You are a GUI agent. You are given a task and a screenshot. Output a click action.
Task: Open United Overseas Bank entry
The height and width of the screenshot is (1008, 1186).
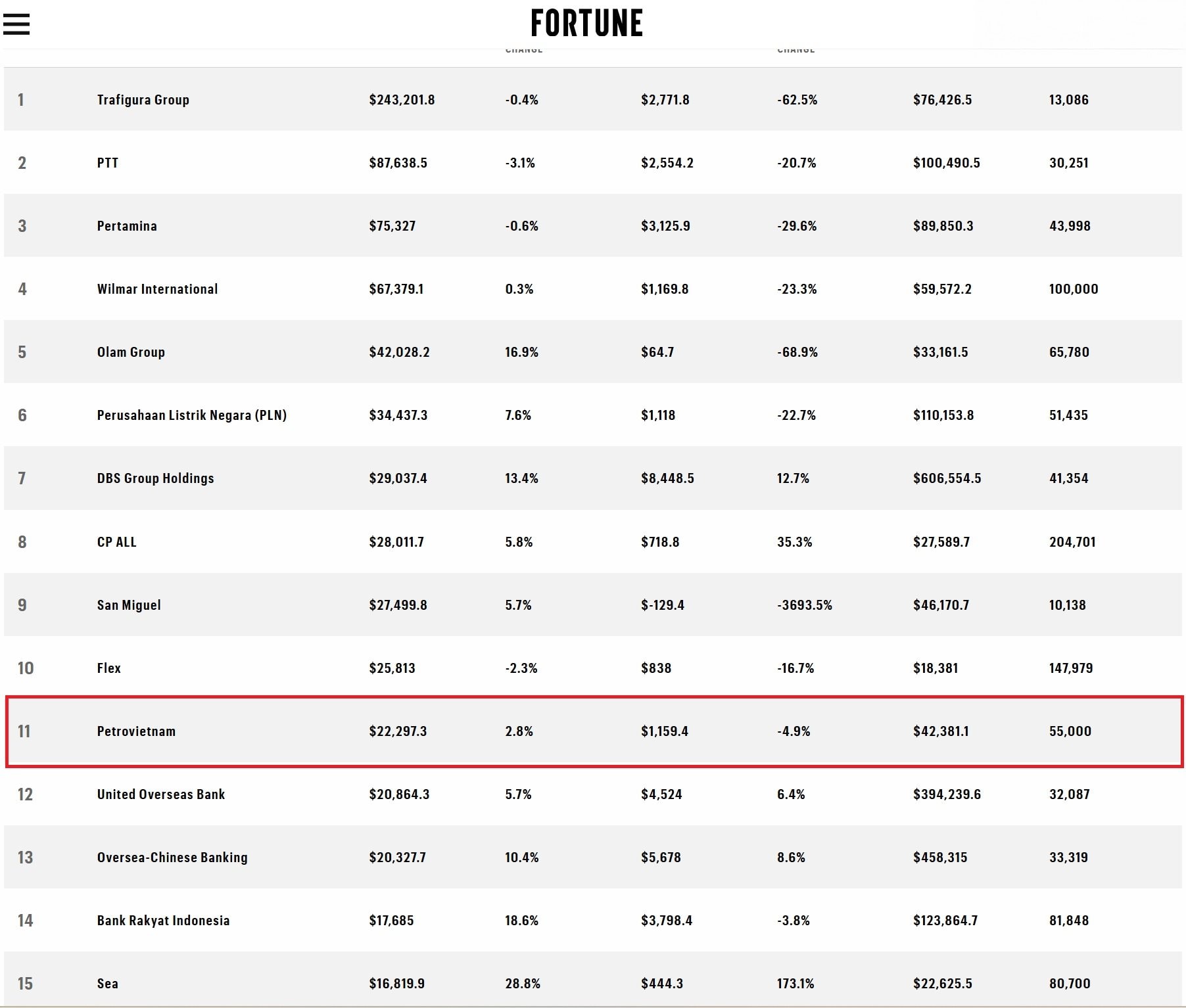(161, 794)
